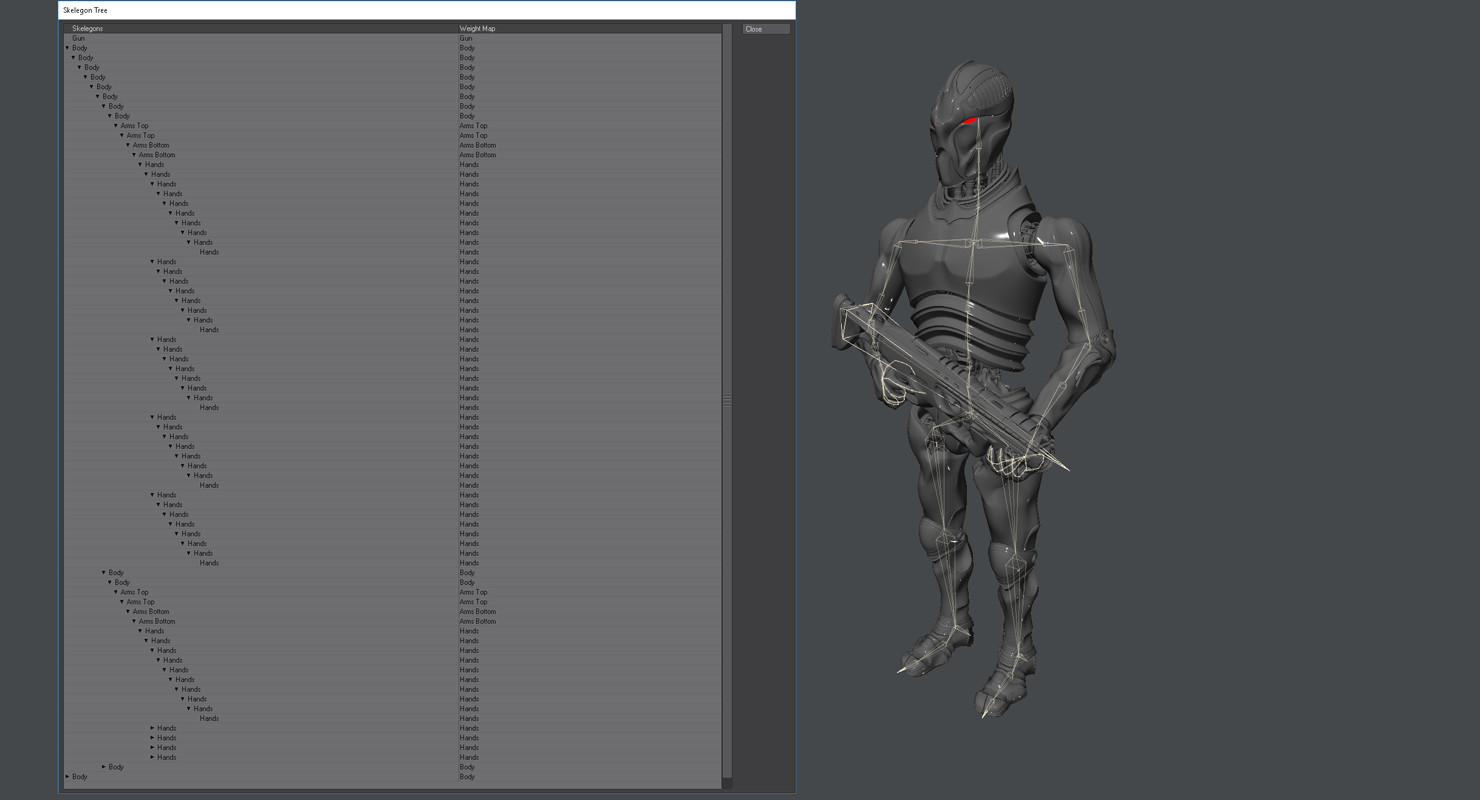Expand the collapsed Body entry at tree bottom
1480x800 pixels.
click(x=66, y=776)
